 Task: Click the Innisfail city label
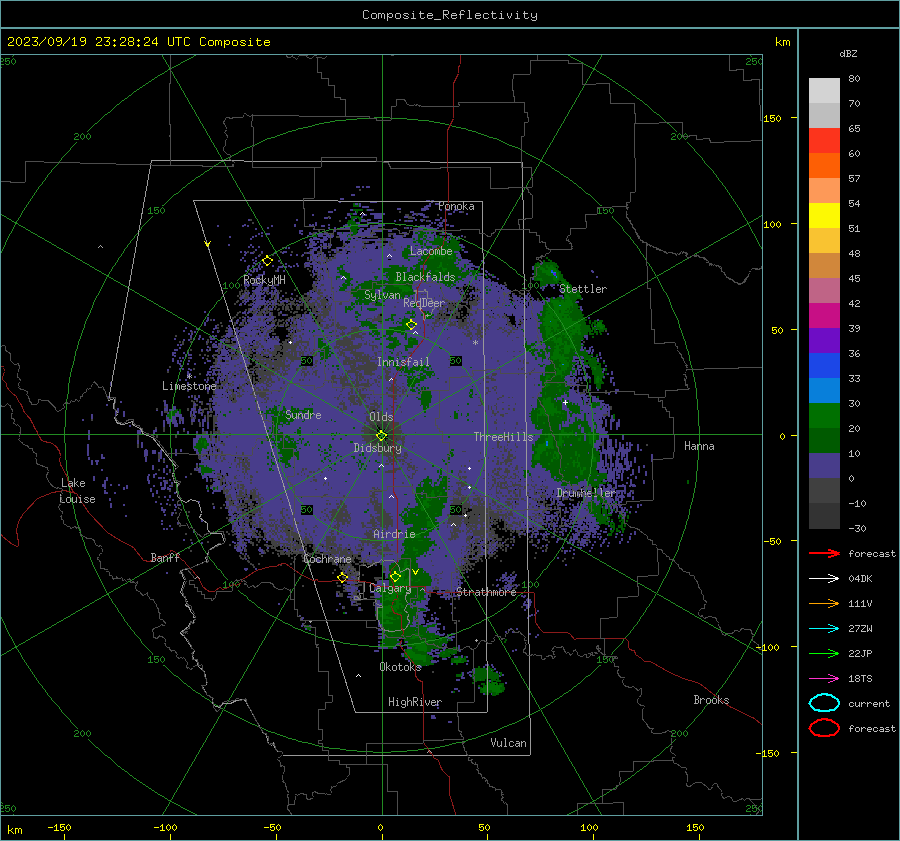pyautogui.click(x=403, y=362)
